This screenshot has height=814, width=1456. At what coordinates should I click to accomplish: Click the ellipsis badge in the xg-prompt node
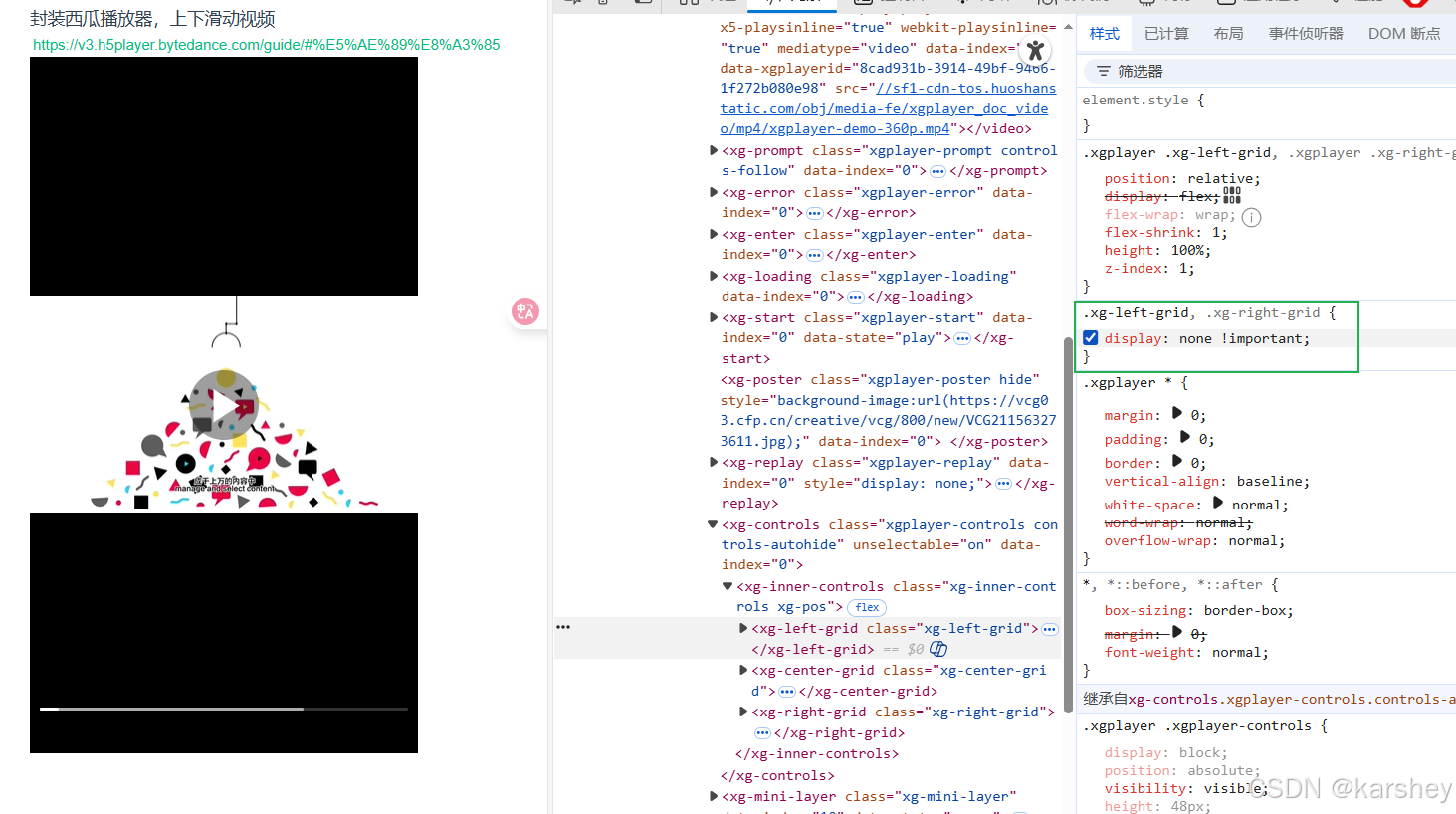pos(937,171)
